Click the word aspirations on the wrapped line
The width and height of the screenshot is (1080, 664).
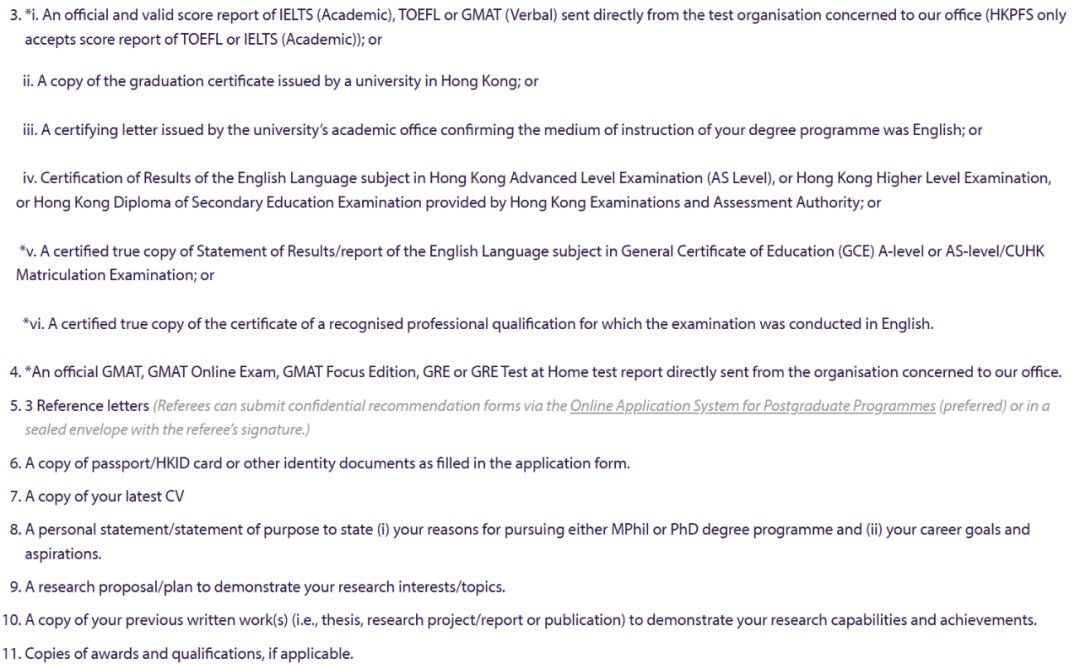pyautogui.click(x=62, y=553)
